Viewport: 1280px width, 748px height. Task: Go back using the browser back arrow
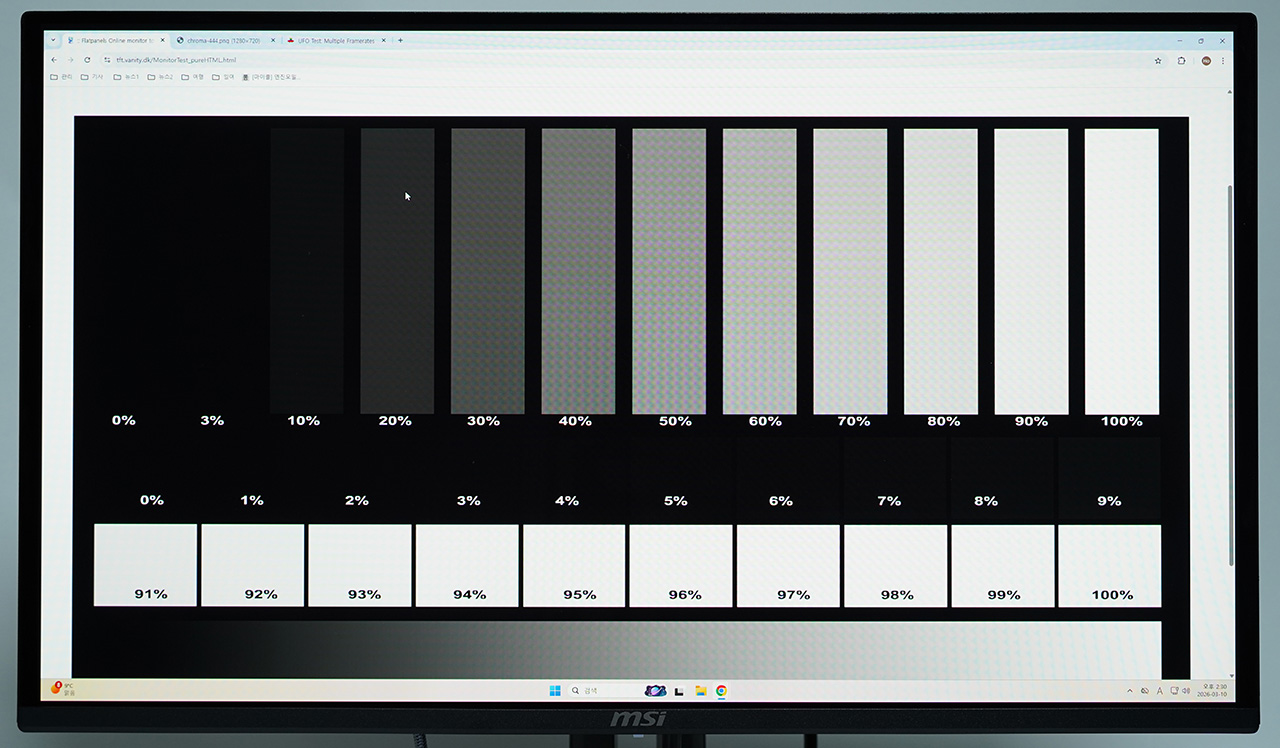point(53,60)
